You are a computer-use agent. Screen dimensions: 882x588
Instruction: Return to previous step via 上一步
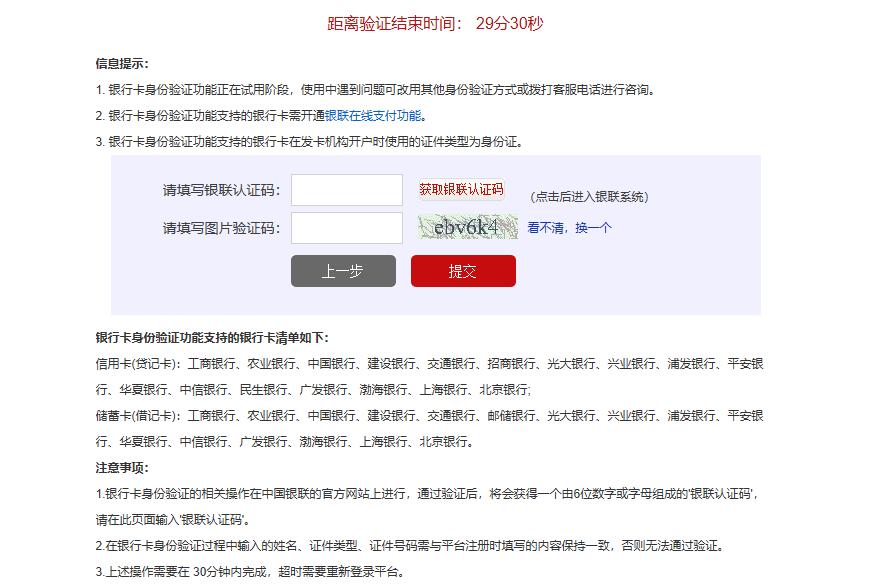pyautogui.click(x=342, y=271)
